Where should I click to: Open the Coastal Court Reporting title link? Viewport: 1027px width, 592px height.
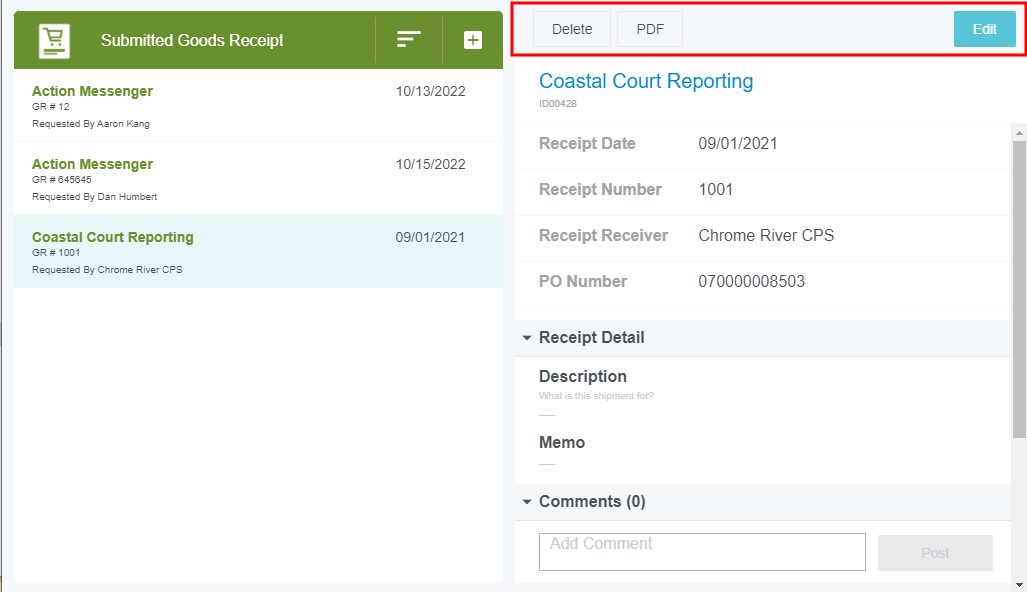646,81
